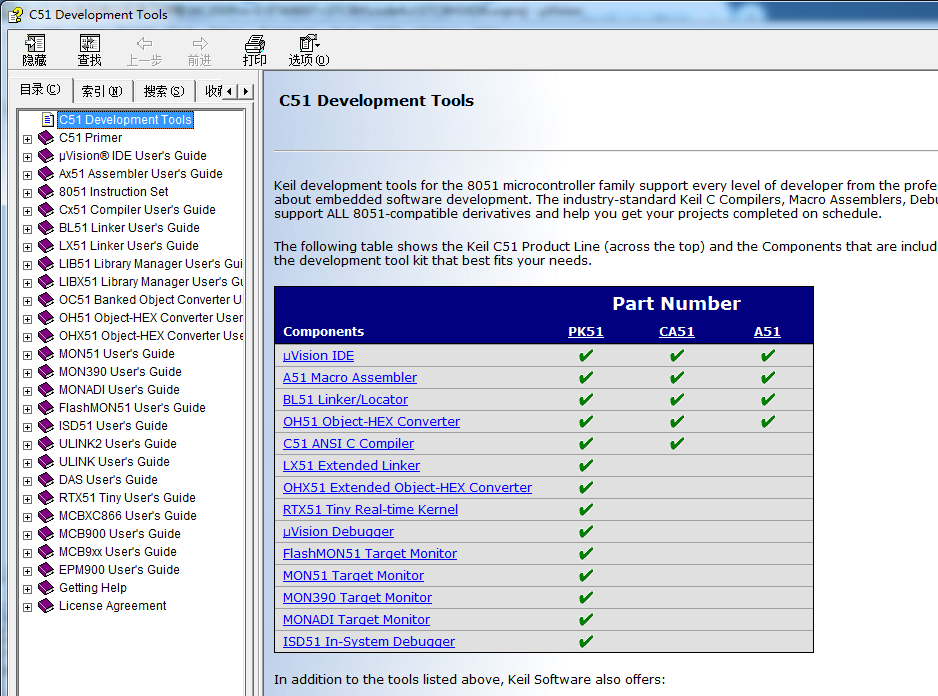The height and width of the screenshot is (696, 938).
Task: Click the book icon for Ax51 Assembler User's Guide
Action: (x=46, y=174)
